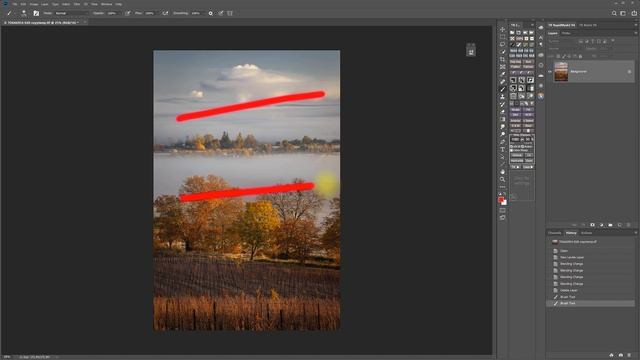Select the History Brush tool
This screenshot has height=360, width=640.
coord(502,104)
